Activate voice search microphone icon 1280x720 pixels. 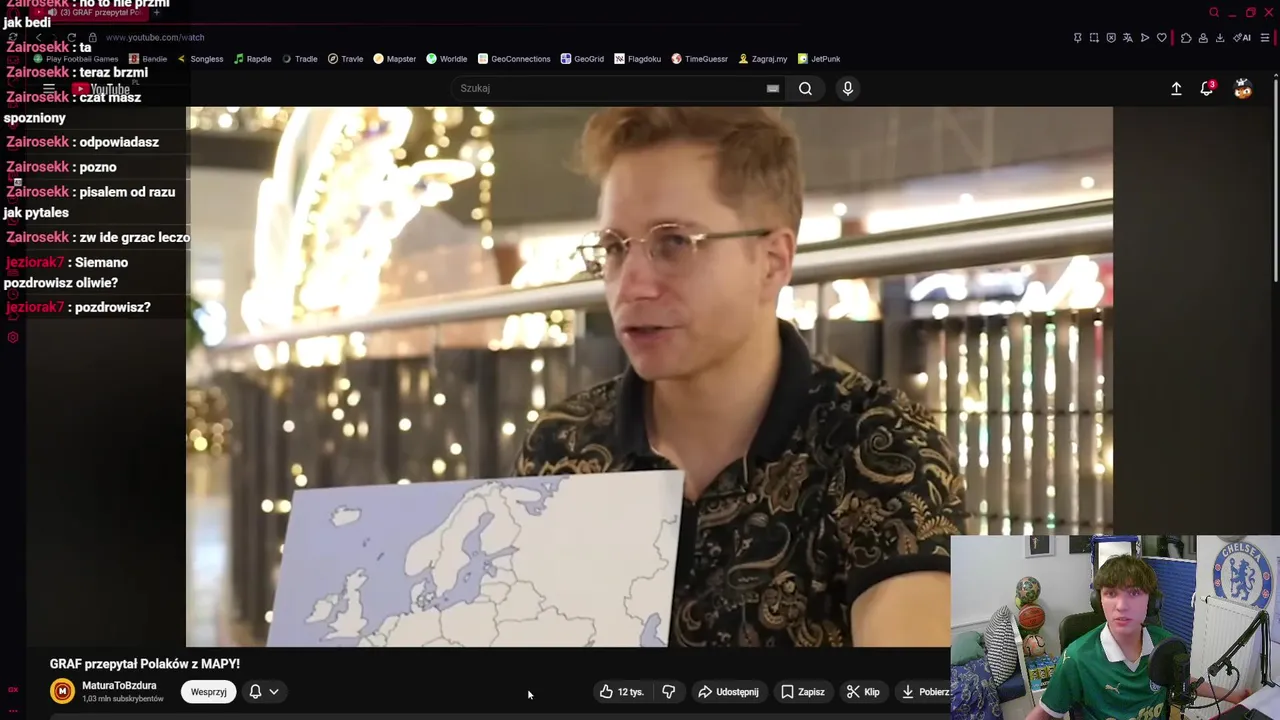pos(847,88)
